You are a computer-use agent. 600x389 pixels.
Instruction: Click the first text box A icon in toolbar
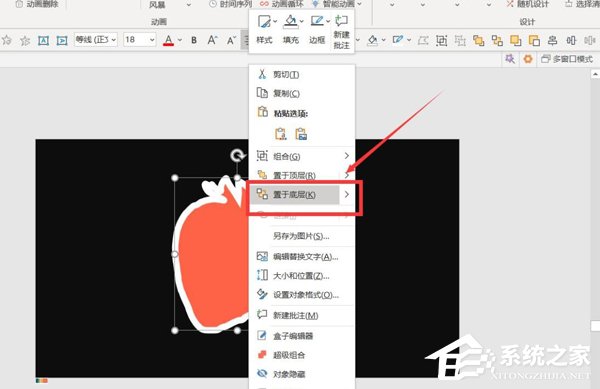tap(43, 40)
